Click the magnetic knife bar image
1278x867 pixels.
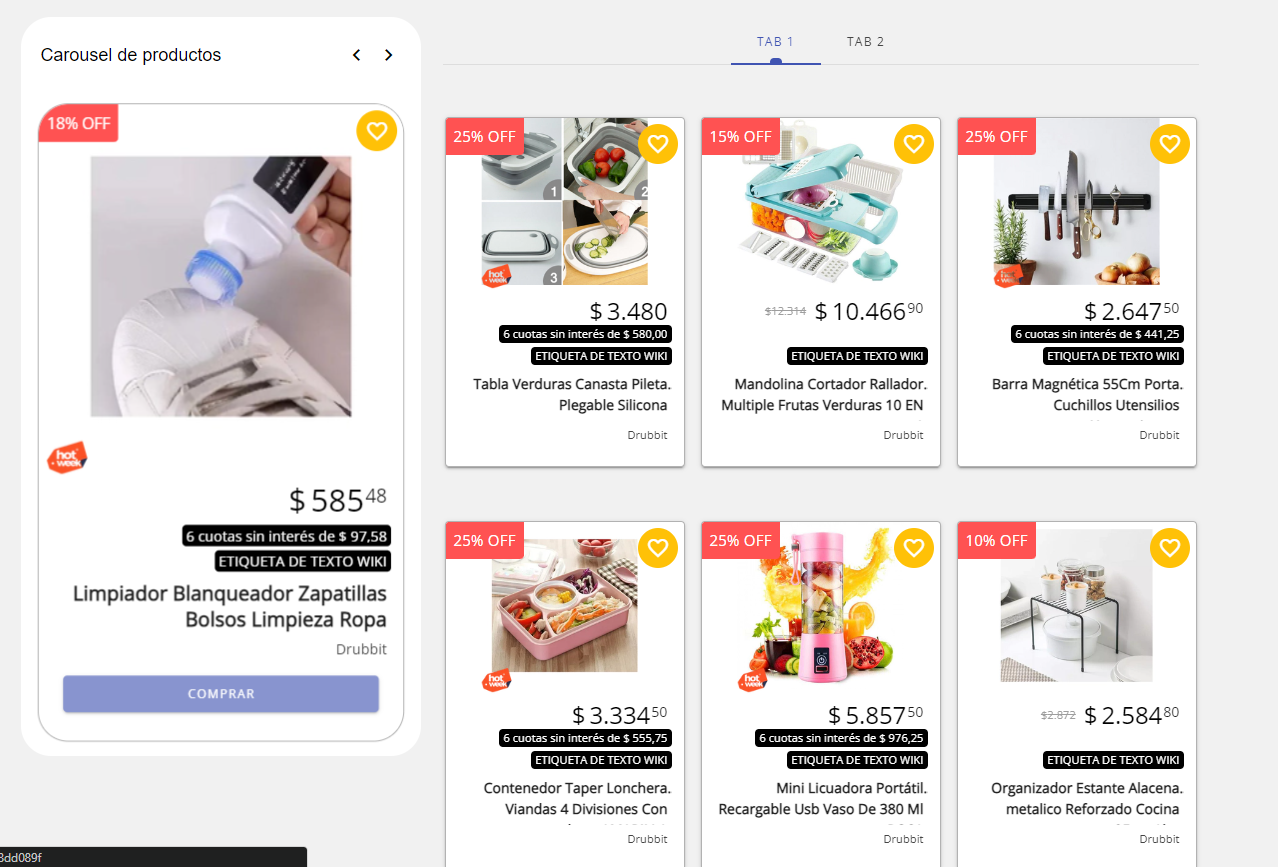pyautogui.click(x=1076, y=202)
